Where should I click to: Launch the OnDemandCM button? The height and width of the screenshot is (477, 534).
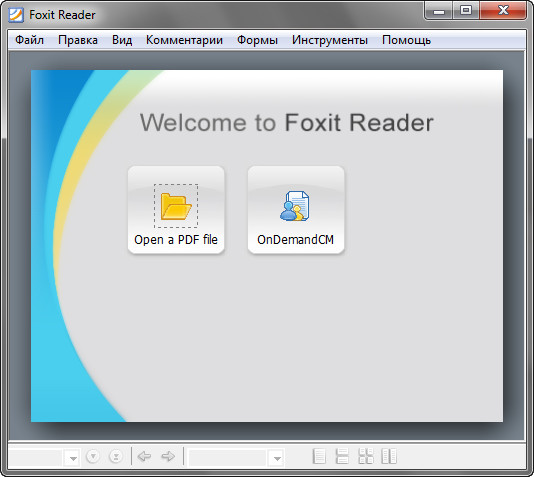tap(296, 210)
